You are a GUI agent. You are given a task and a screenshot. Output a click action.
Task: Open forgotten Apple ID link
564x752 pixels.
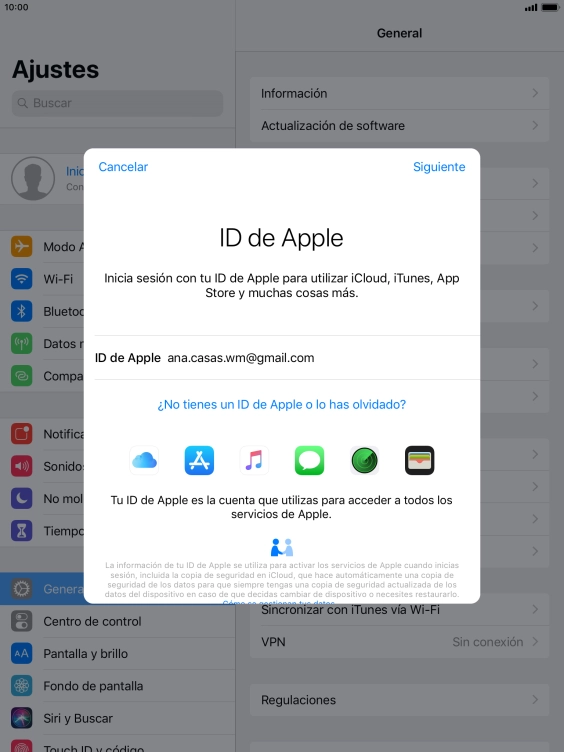[282, 404]
